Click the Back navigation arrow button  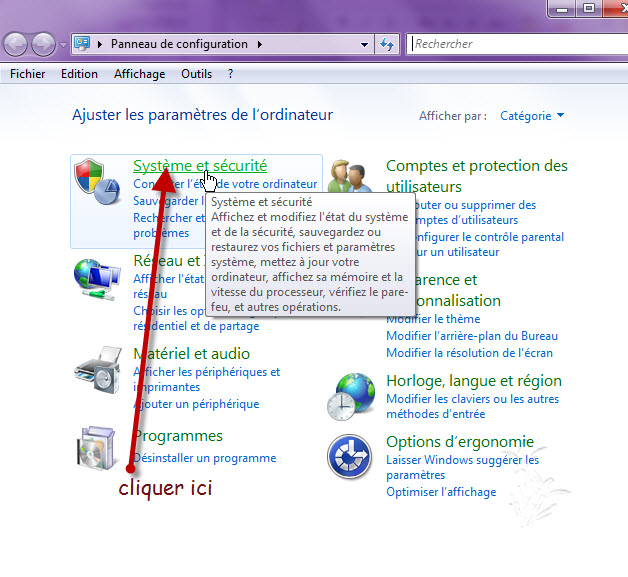coord(15,44)
